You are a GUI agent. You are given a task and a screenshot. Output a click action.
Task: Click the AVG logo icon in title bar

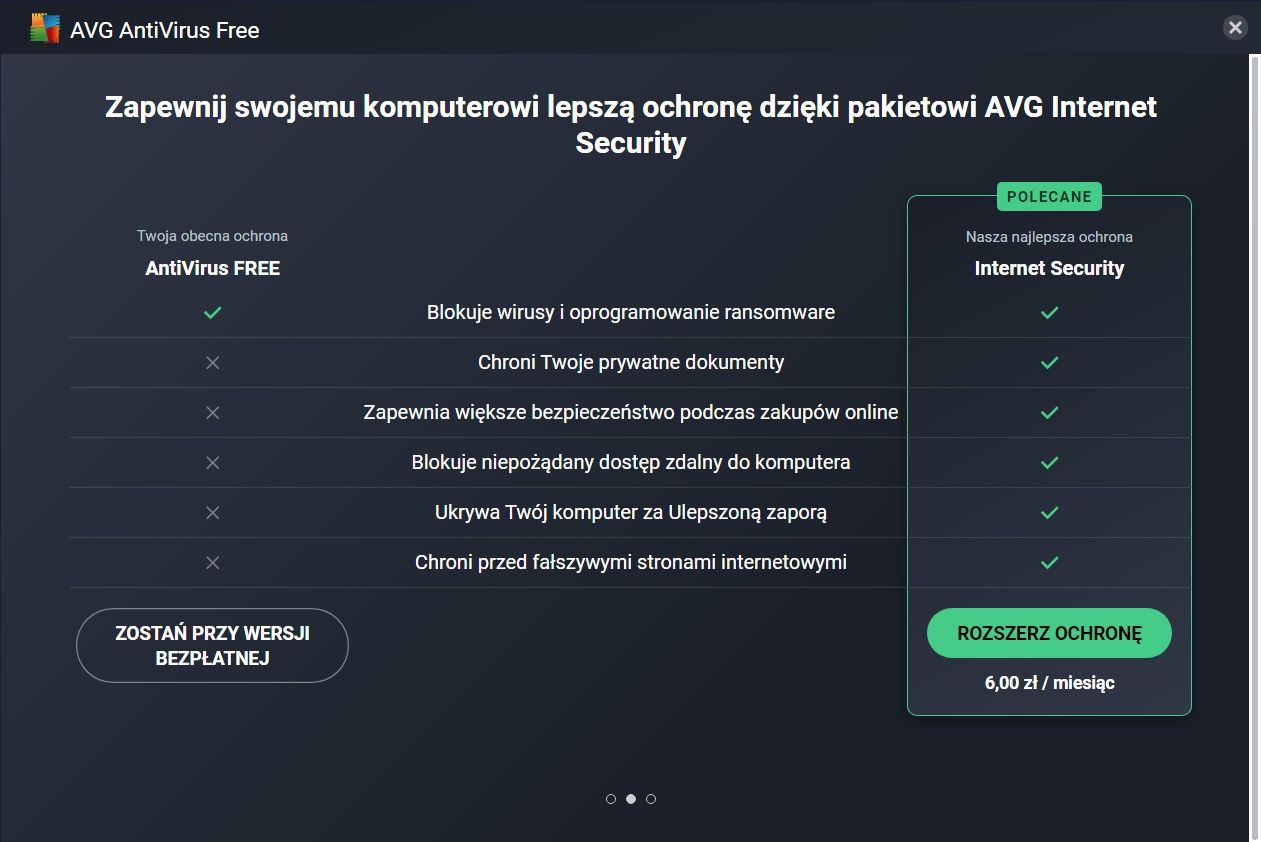tap(45, 30)
